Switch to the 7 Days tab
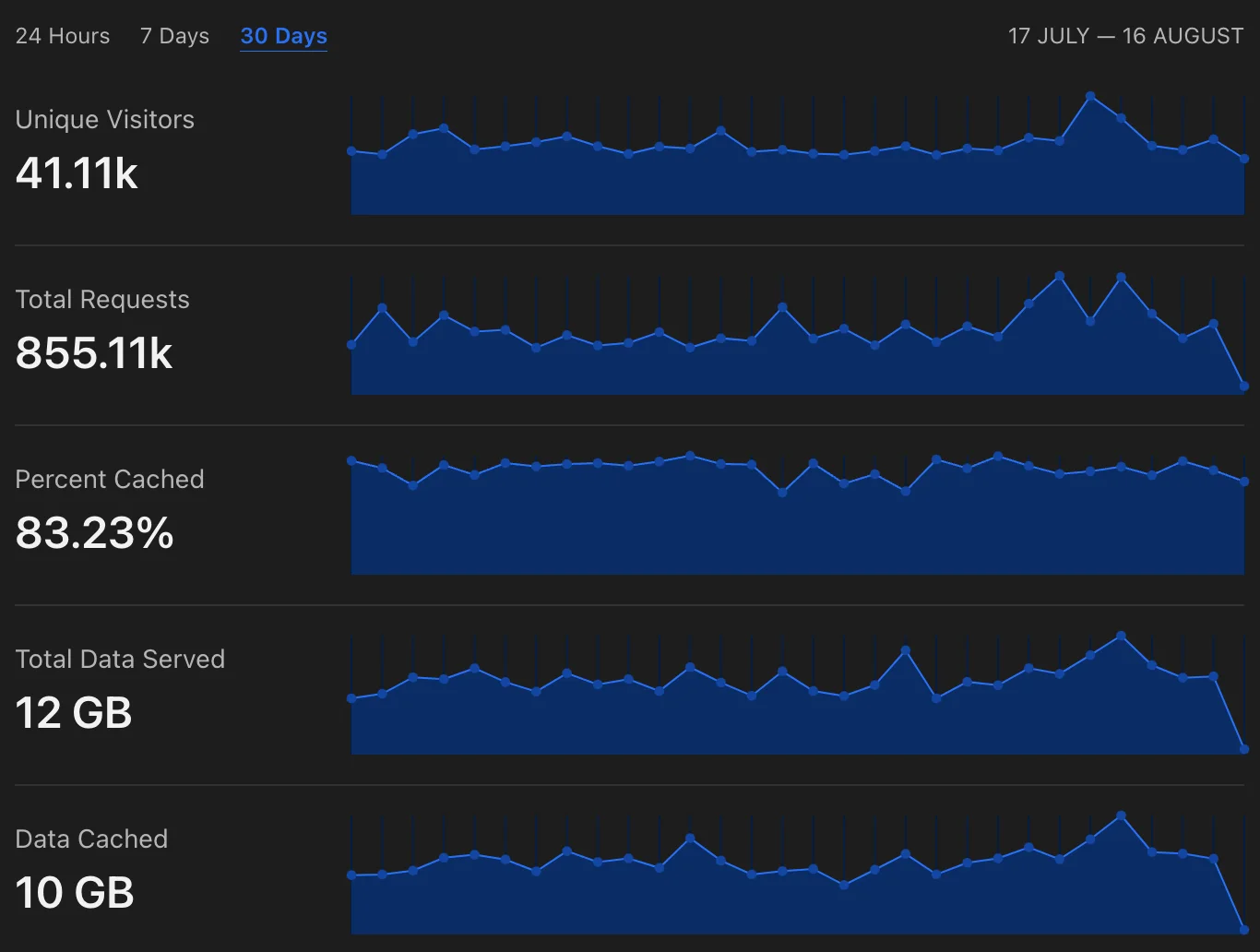This screenshot has height=952, width=1260. [174, 35]
